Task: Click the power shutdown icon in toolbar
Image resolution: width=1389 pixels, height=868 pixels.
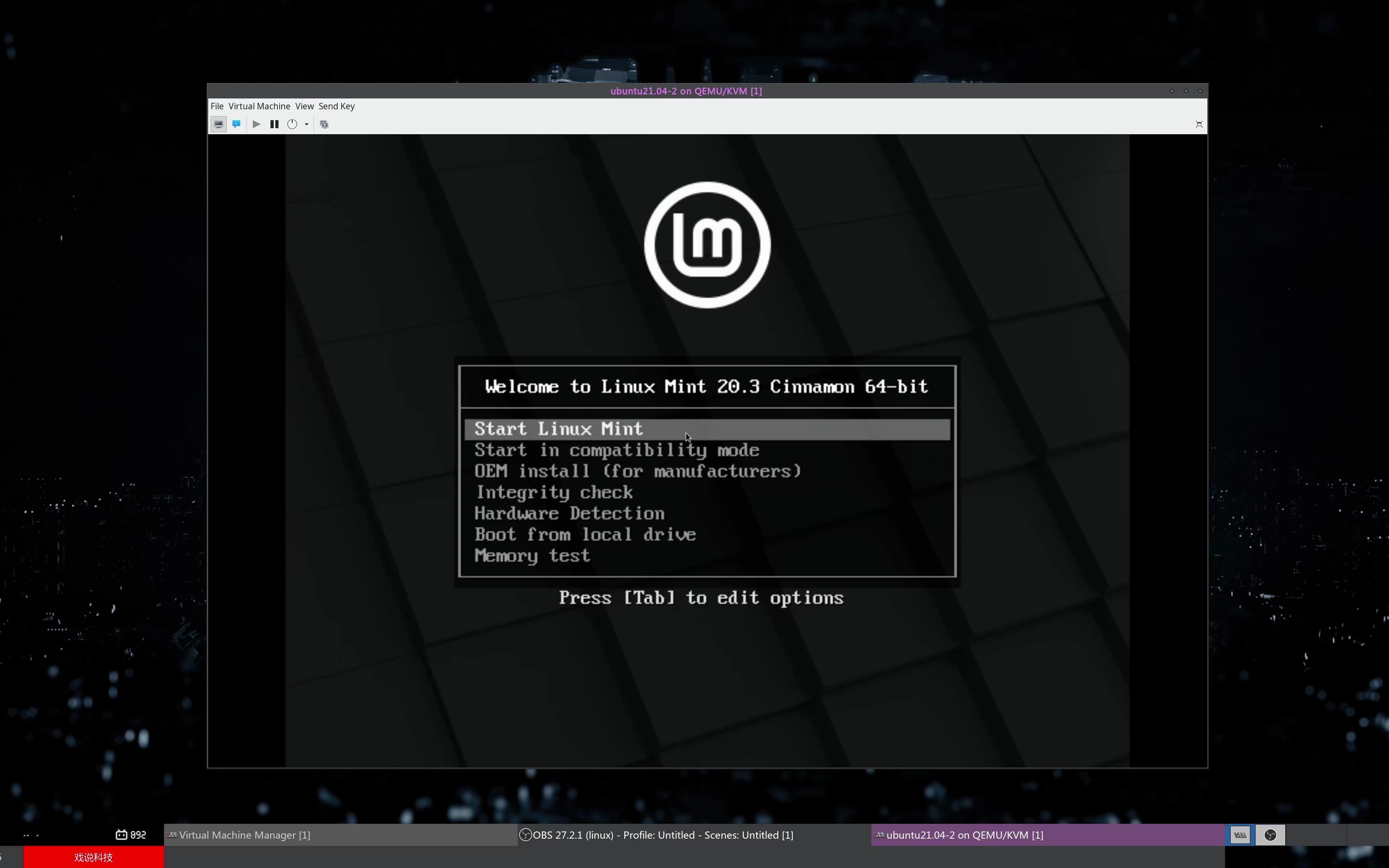Action: coord(292,124)
